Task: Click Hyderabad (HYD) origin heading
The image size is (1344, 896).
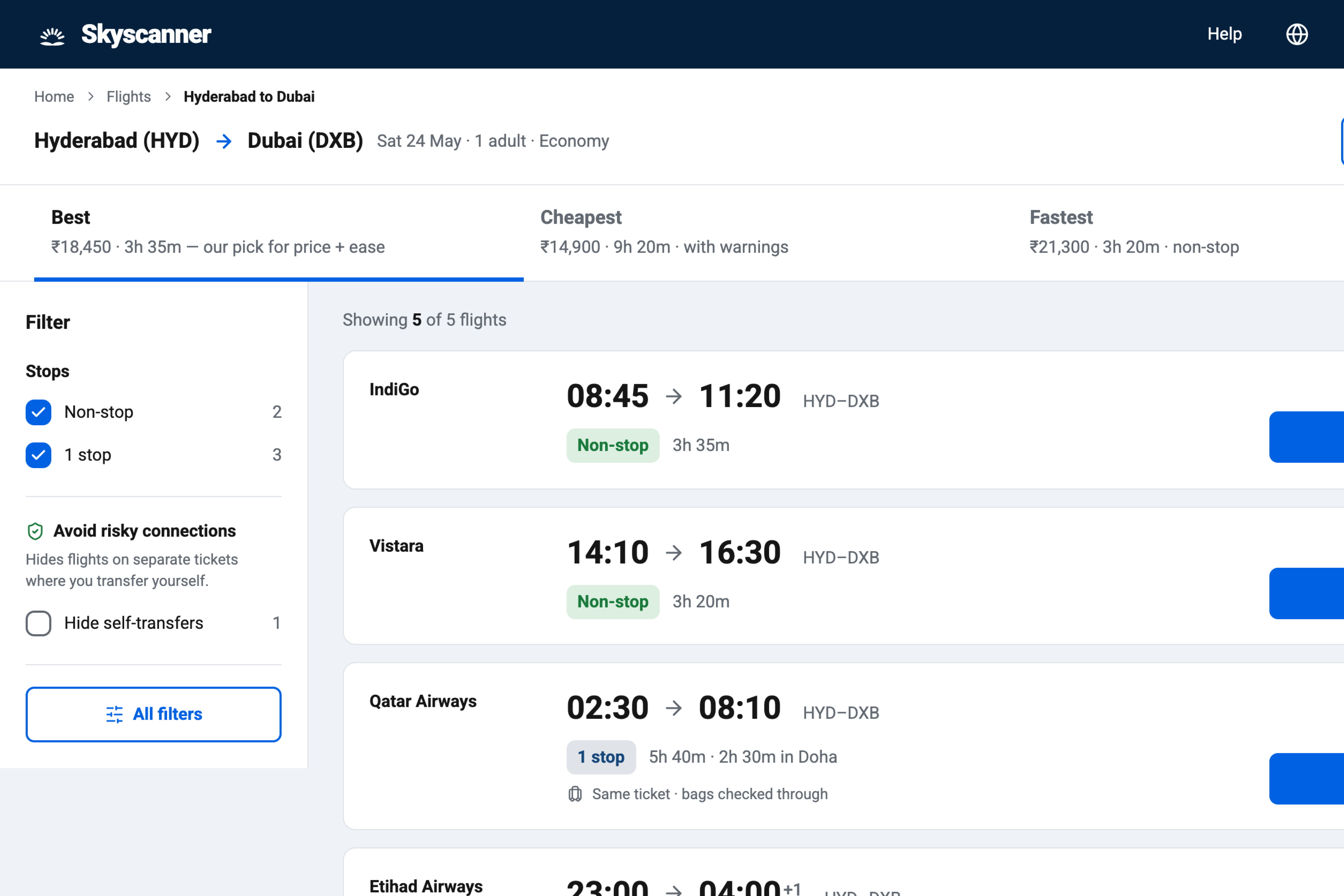Action: [x=116, y=140]
